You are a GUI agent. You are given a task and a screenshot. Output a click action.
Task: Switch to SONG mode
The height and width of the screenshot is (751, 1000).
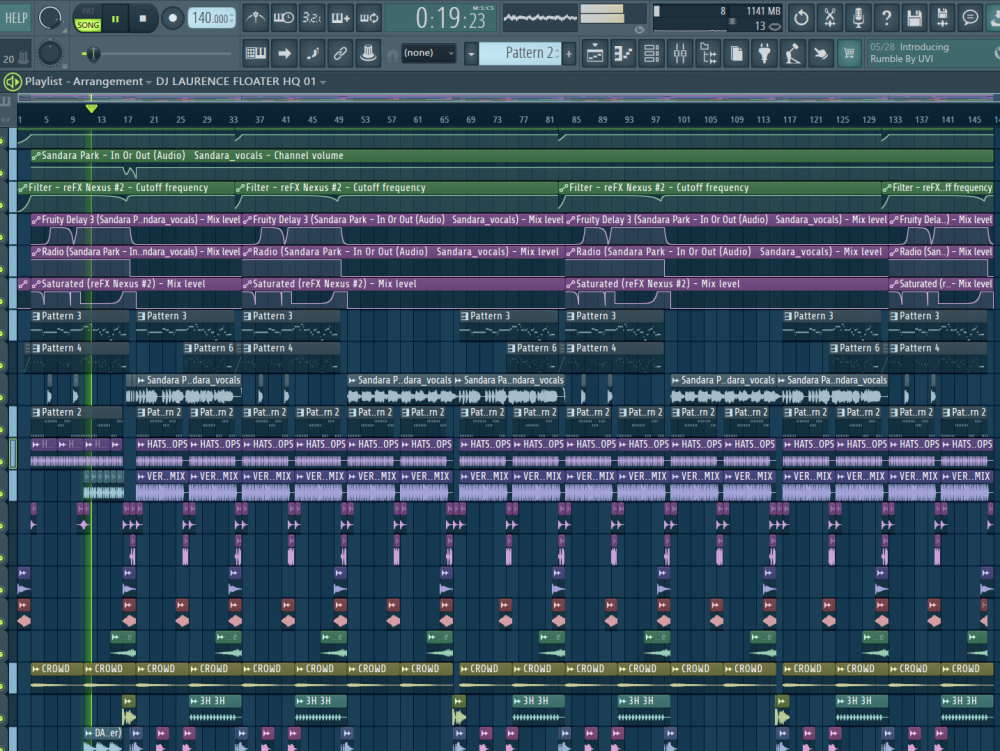87,25
